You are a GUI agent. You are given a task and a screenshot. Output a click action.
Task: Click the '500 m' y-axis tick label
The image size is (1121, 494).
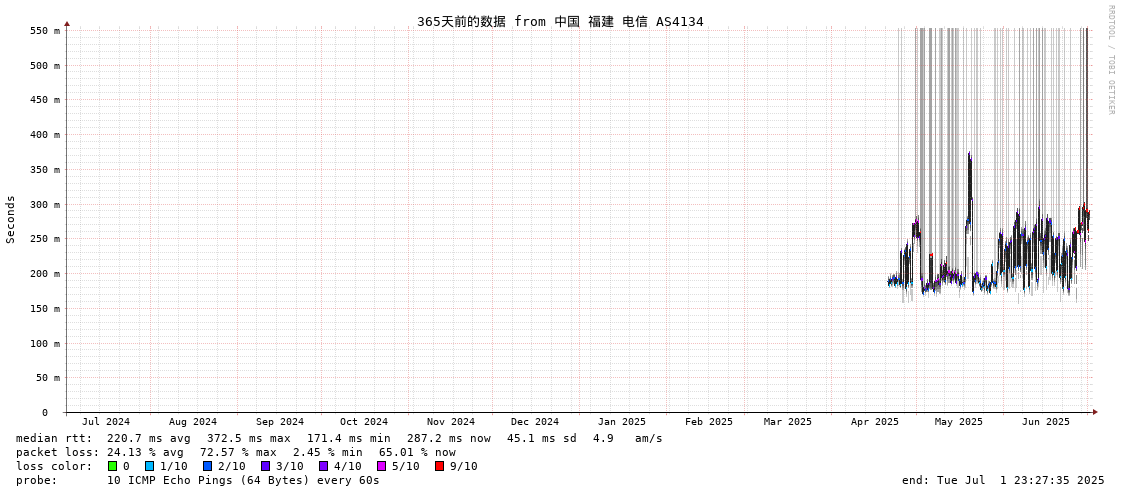pyautogui.click(x=45, y=66)
